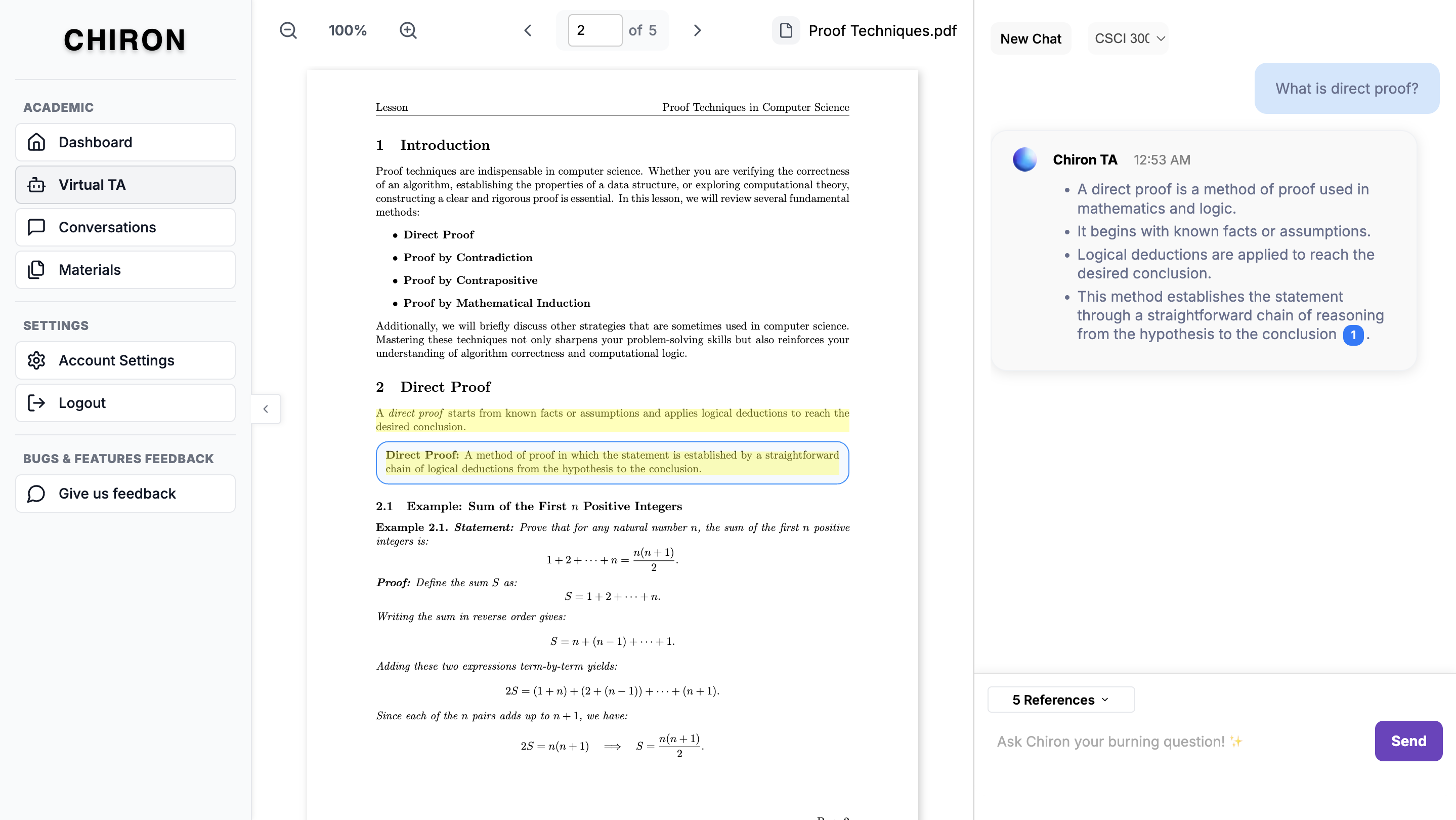Click the Virtual TA robot icon
Image resolution: width=1456 pixels, height=820 pixels.
pyautogui.click(x=36, y=185)
